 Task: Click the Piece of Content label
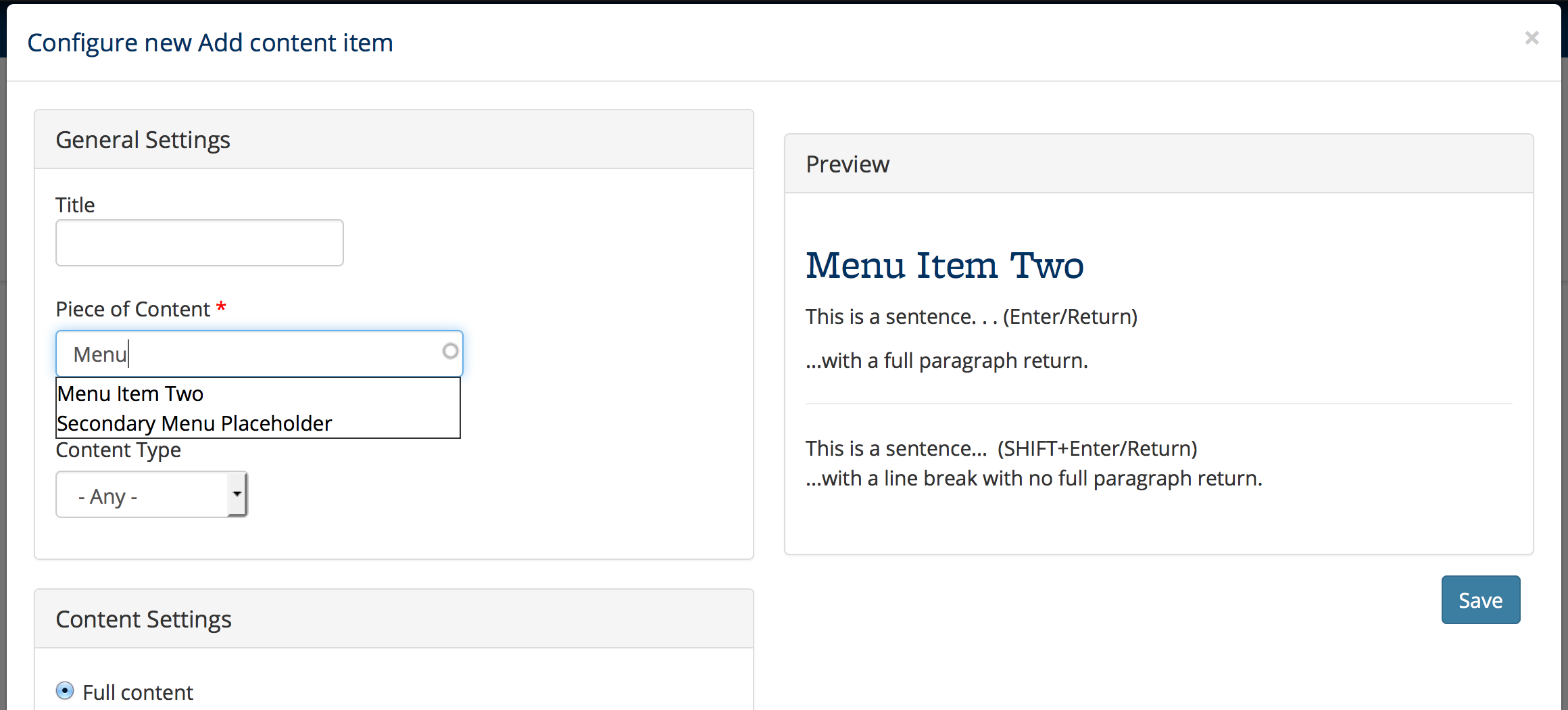133,309
